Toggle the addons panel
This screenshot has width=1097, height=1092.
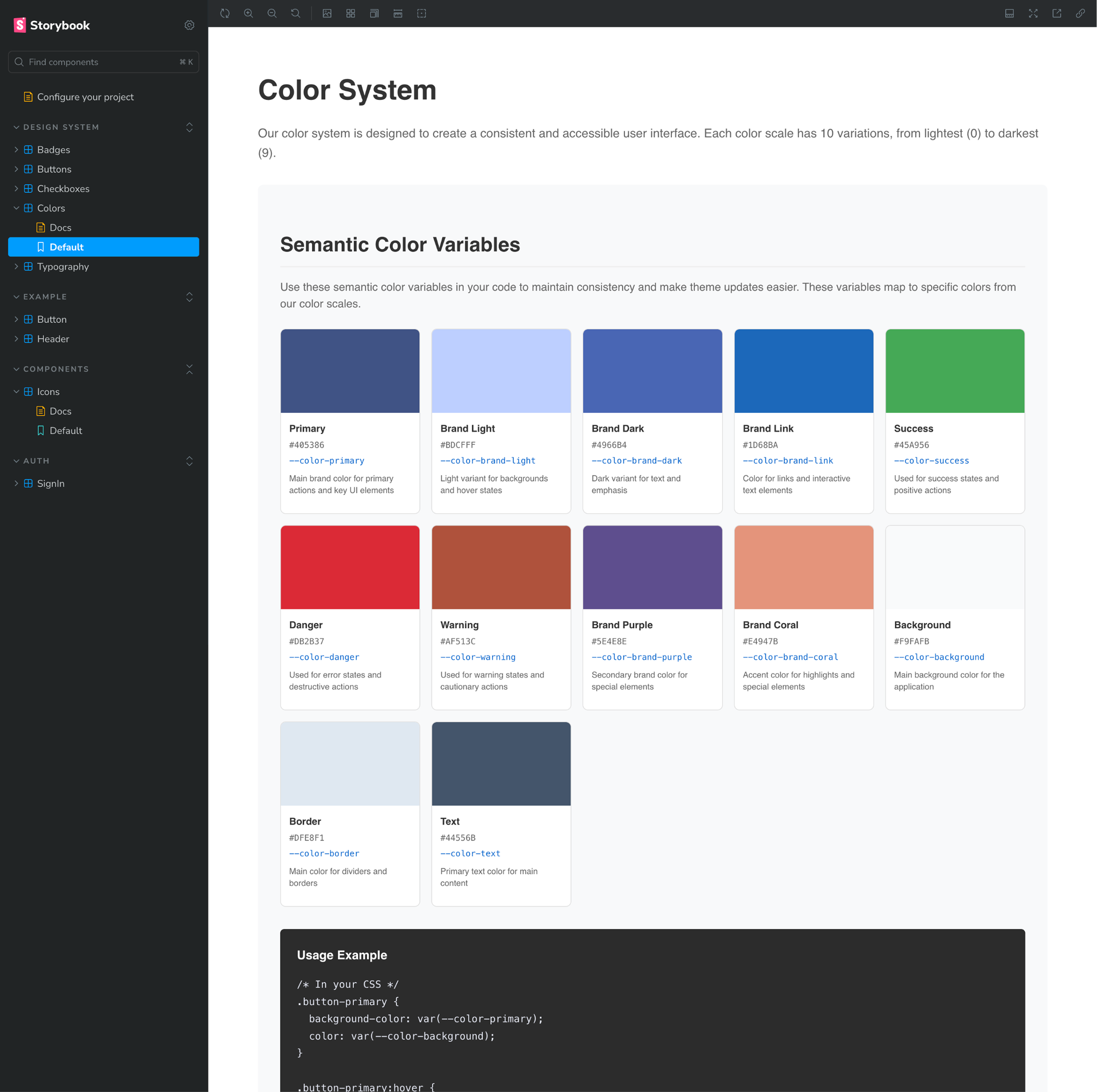[x=1009, y=13]
